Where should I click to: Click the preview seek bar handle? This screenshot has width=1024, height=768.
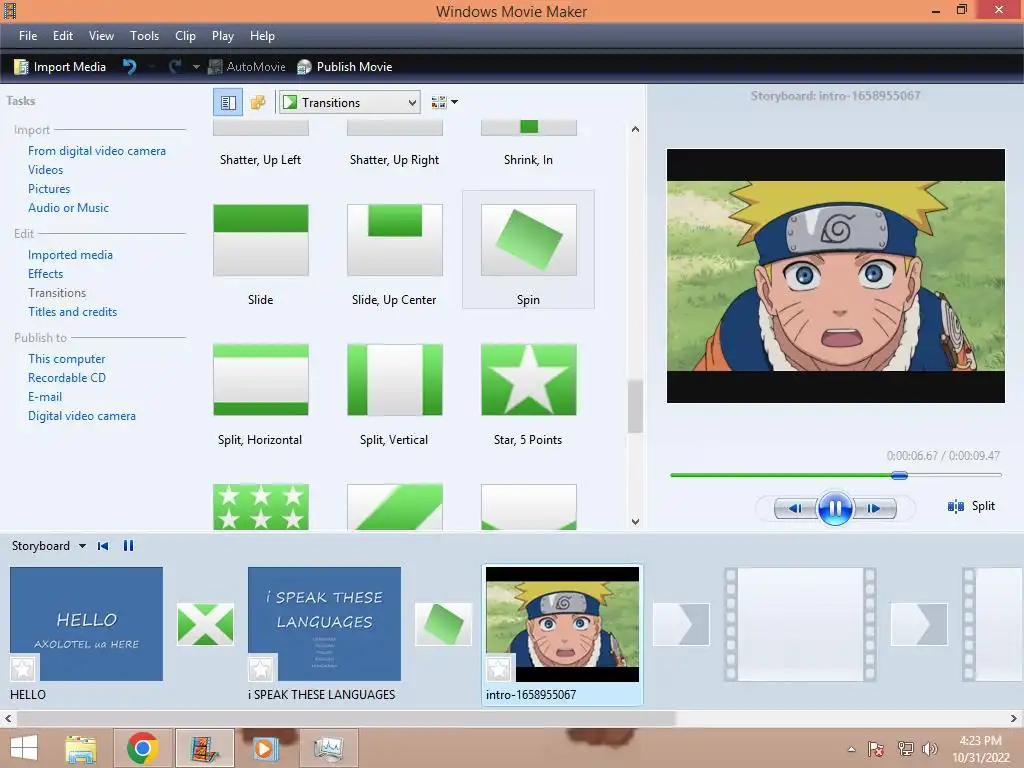[x=899, y=475]
